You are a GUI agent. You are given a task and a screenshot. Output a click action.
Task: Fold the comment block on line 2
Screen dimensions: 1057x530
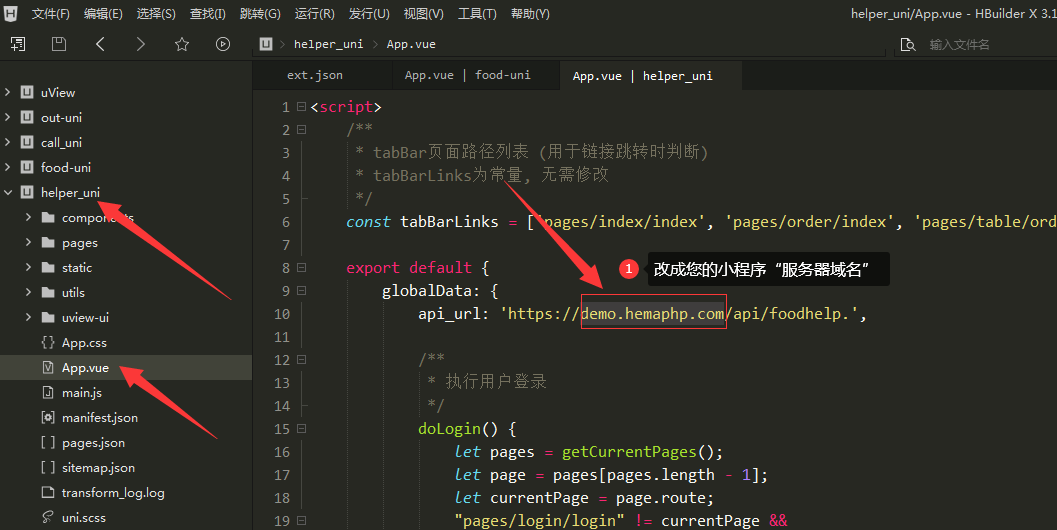301,129
